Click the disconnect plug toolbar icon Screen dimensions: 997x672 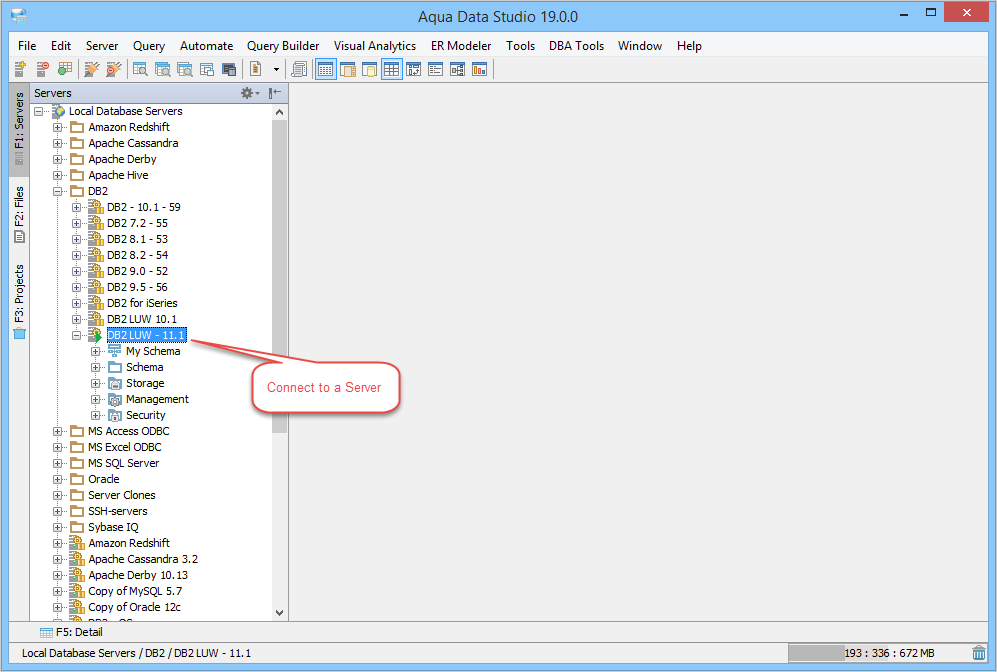coord(114,69)
